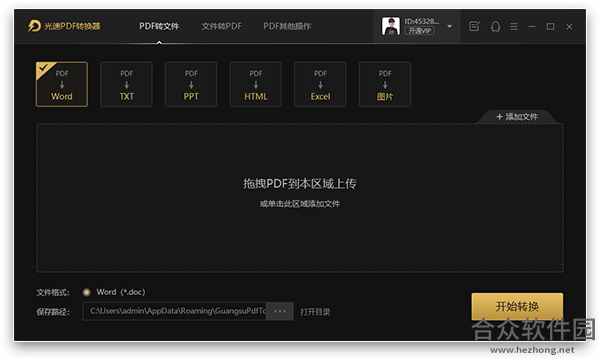The width and height of the screenshot is (600, 360).
Task: Click the ID:45328 account text
Action: click(422, 21)
